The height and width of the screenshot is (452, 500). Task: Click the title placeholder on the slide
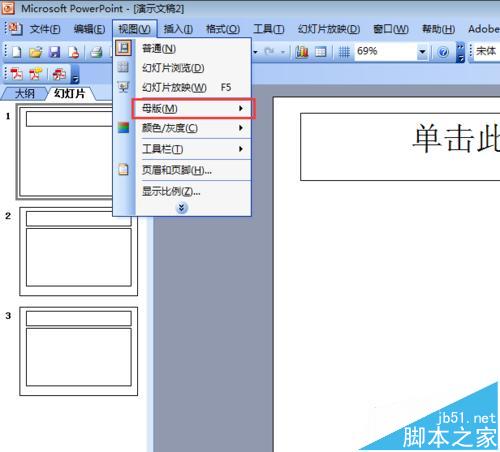pyautogui.click(x=400, y=147)
